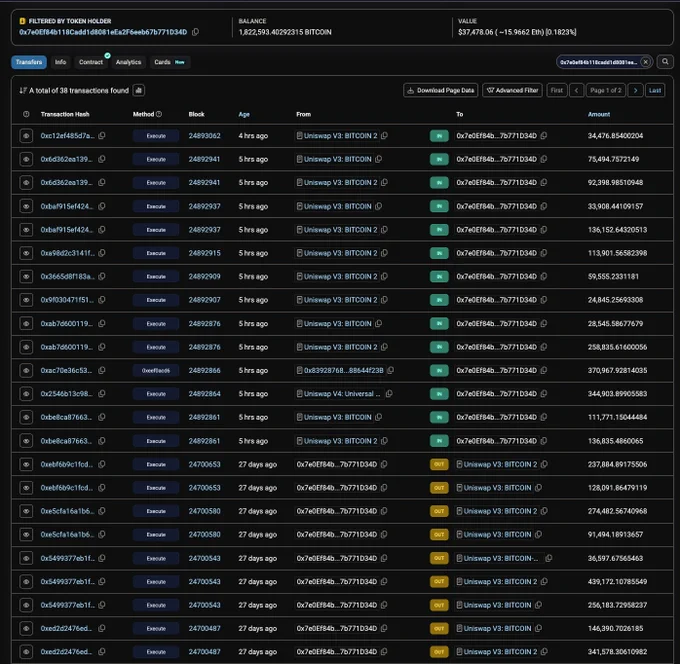Click the OUT badge in 36,597.67565463 row
Screen dimensions: 680x664
439,558
